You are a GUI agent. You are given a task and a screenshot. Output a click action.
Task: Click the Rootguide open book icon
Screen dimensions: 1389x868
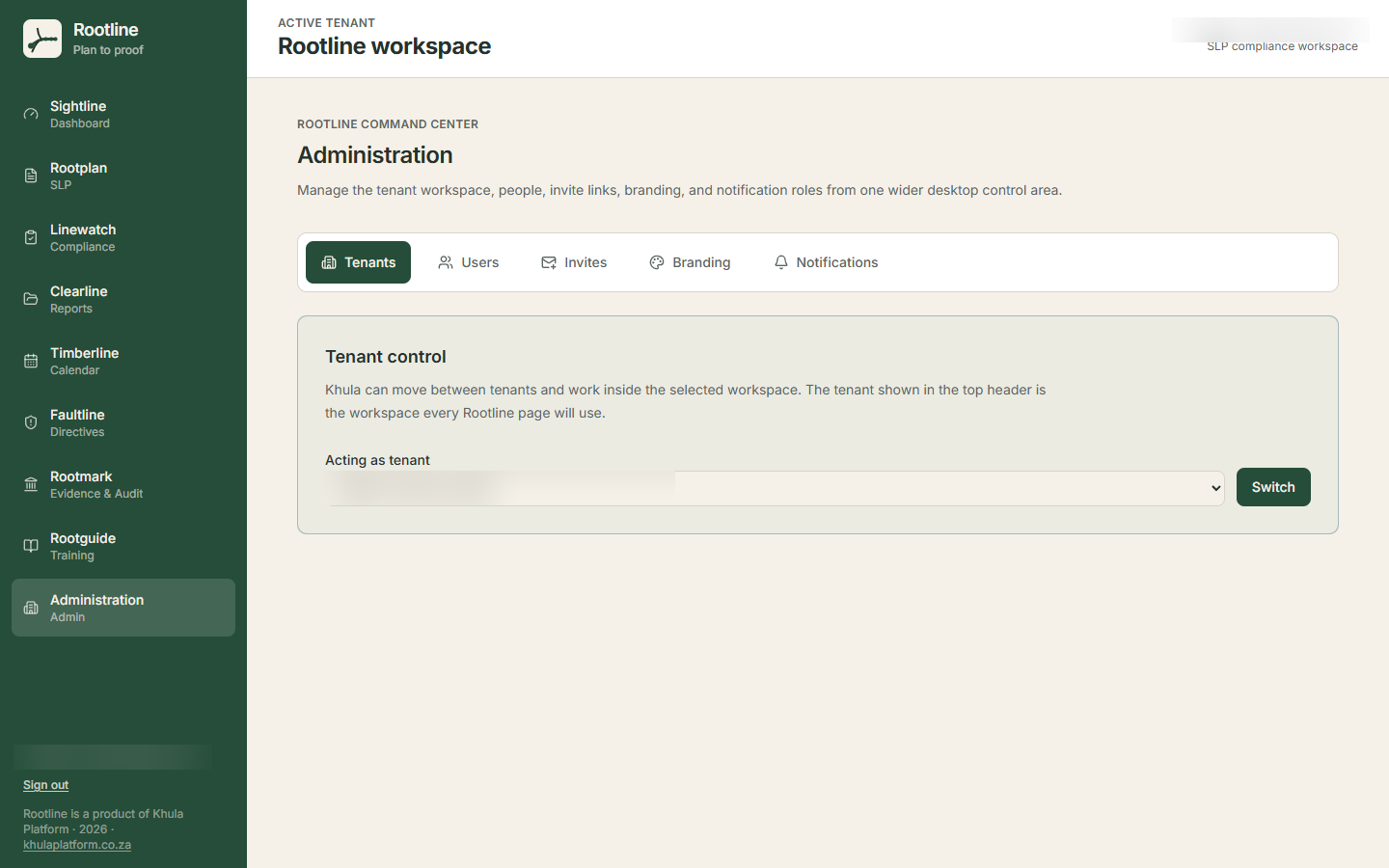tap(31, 546)
